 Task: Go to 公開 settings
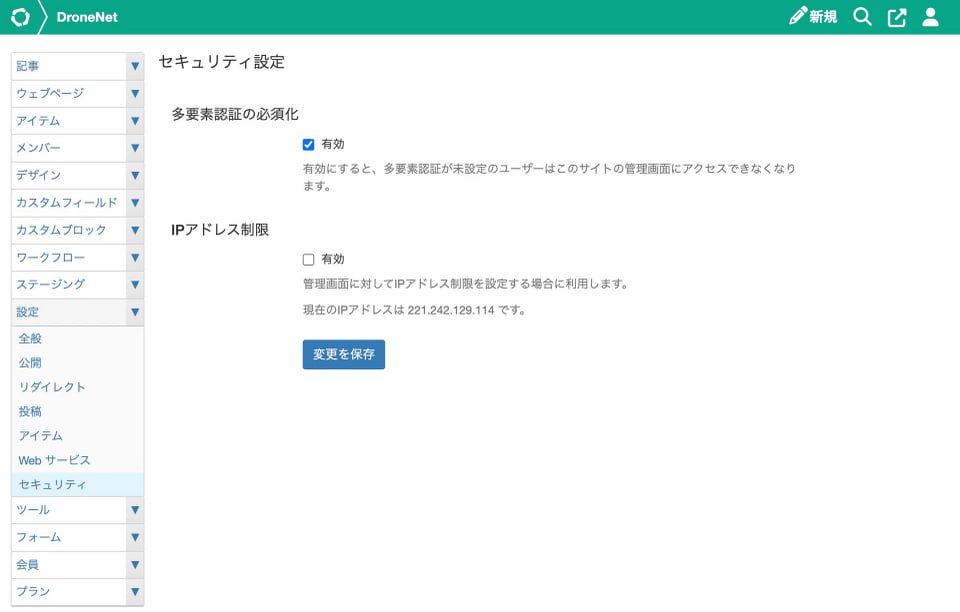[x=77, y=363]
